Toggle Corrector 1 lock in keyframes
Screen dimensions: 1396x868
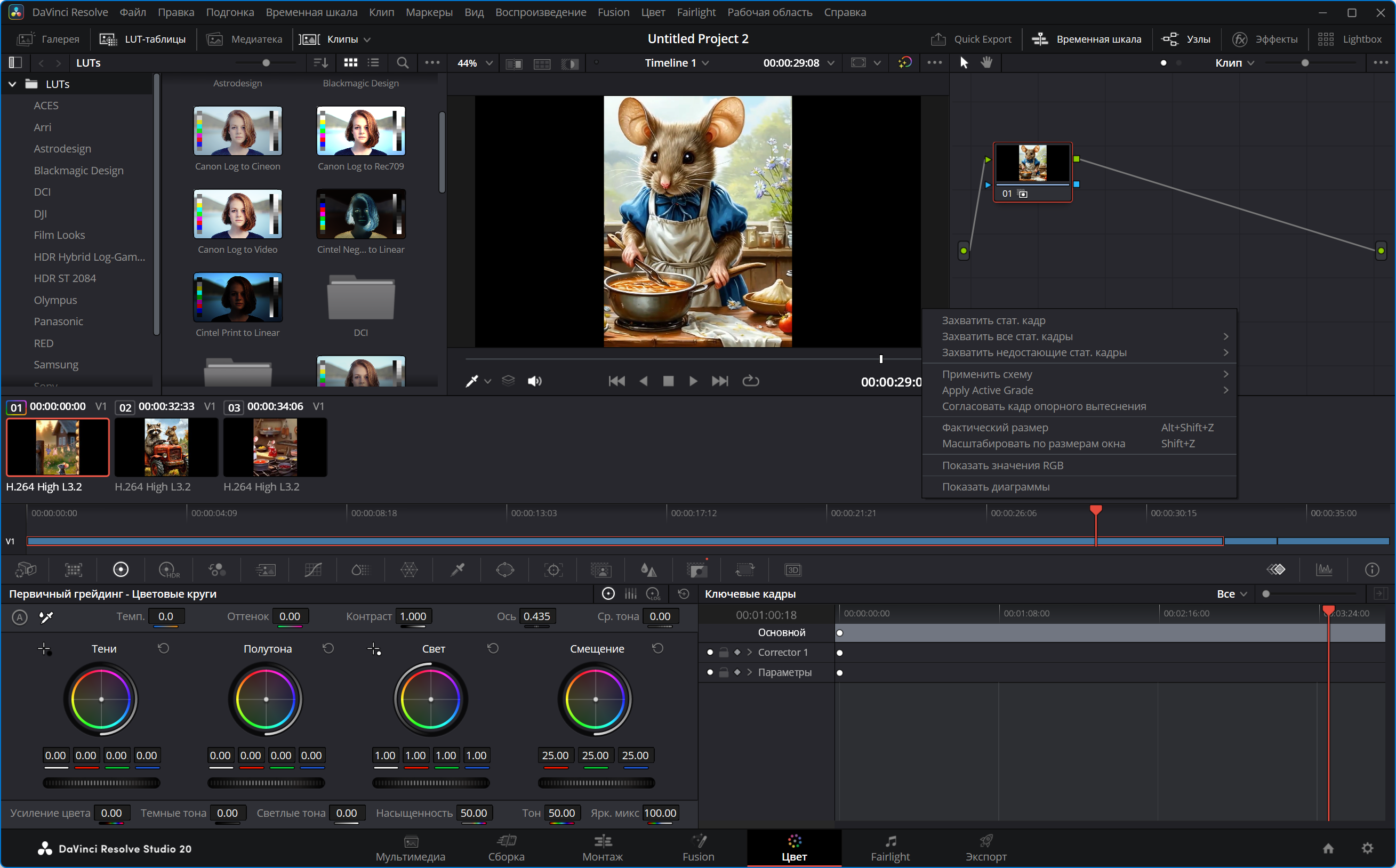pyautogui.click(x=724, y=652)
